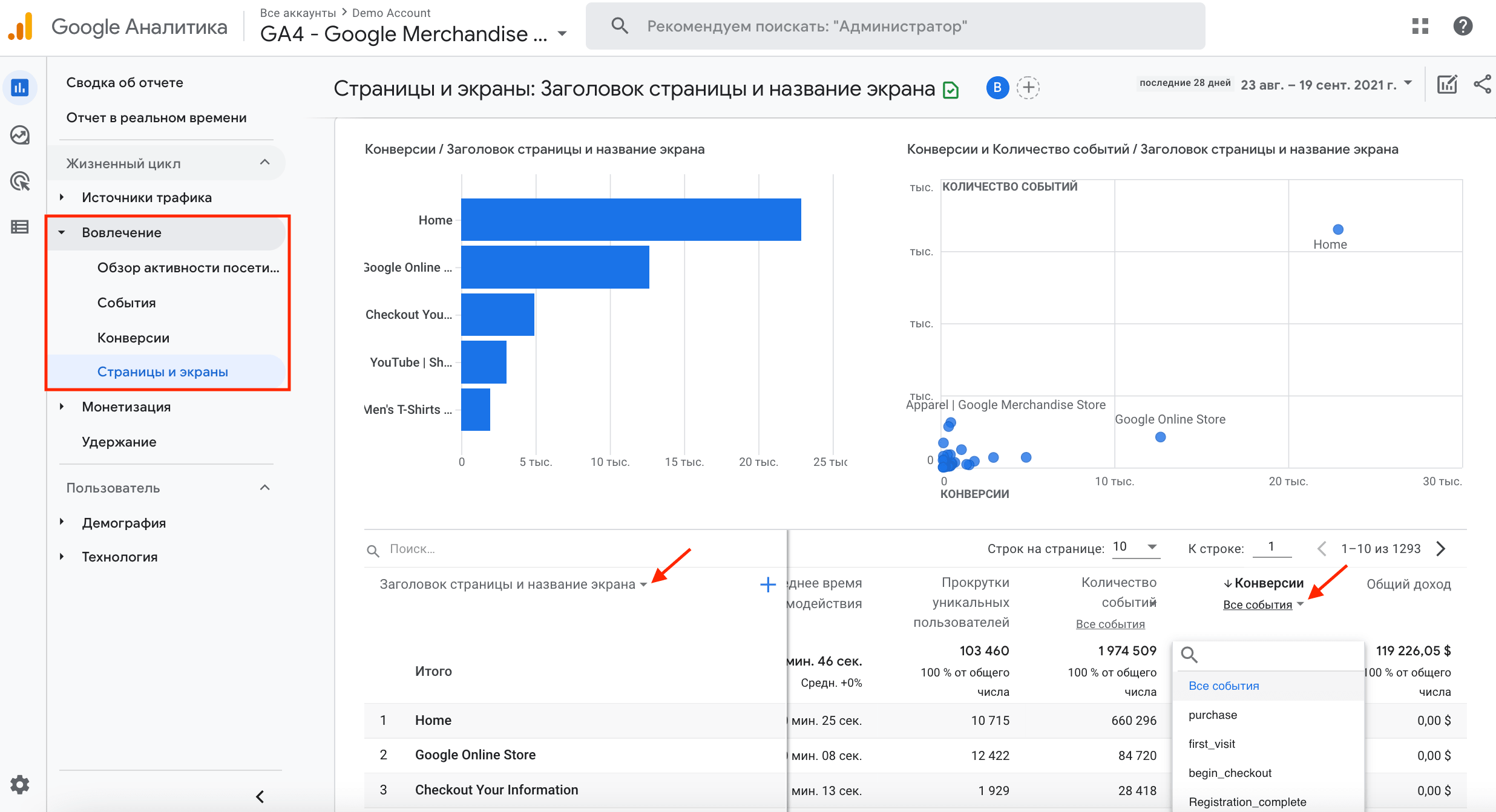Click the Home scatter plot point
The image size is (1496, 812).
[x=1338, y=229]
